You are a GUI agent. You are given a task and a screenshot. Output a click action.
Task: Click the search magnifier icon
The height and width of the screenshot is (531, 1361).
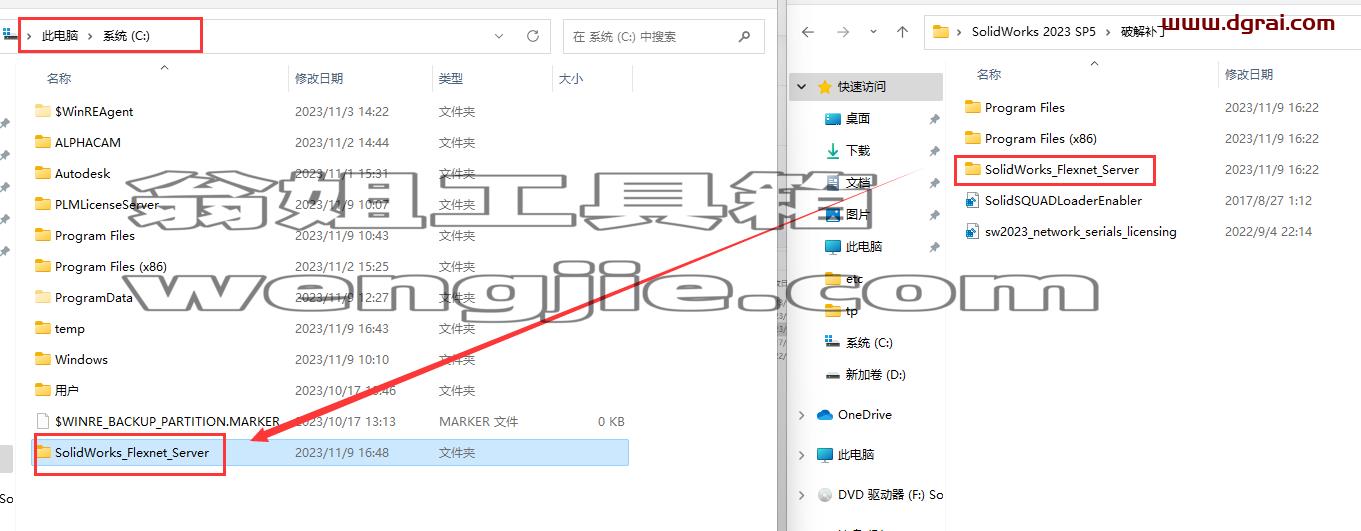point(744,36)
